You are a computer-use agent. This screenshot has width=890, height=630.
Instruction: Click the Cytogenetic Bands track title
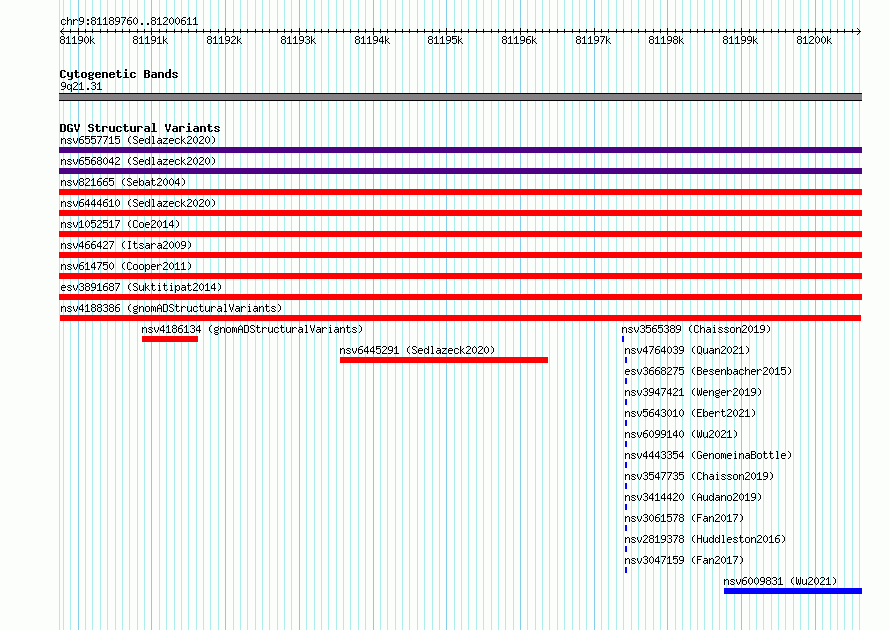pyautogui.click(x=119, y=74)
